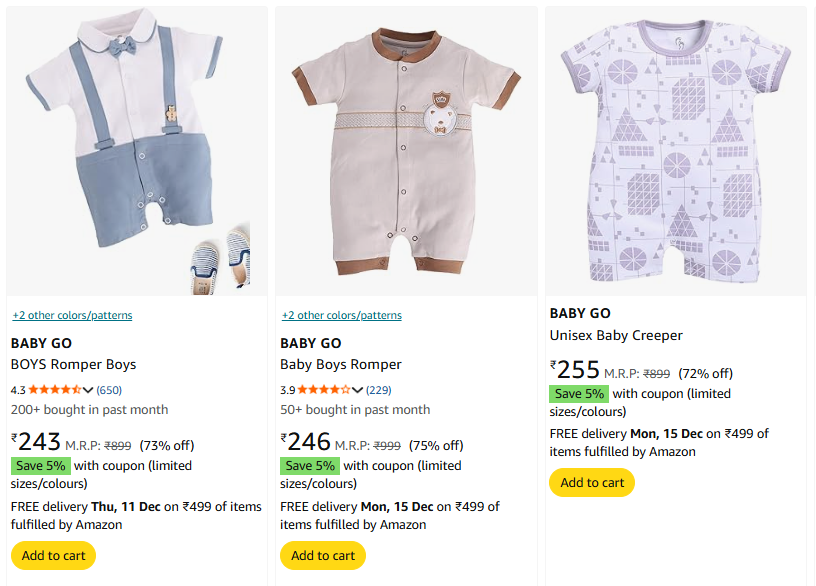Click +2 other colors link under beige romper
Screen dimensions: 816x586
[341, 315]
